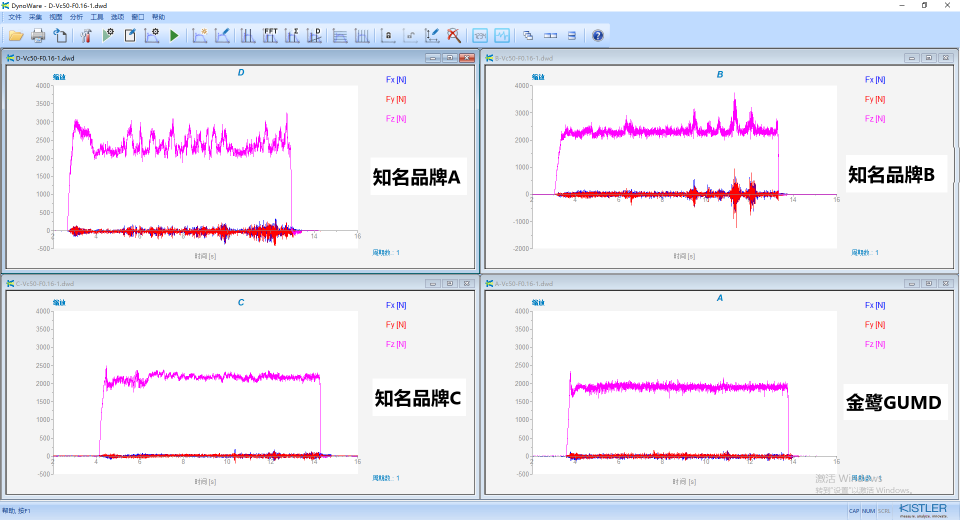Select Fy [N] legend in graph A
960x520 pixels.
pos(875,325)
